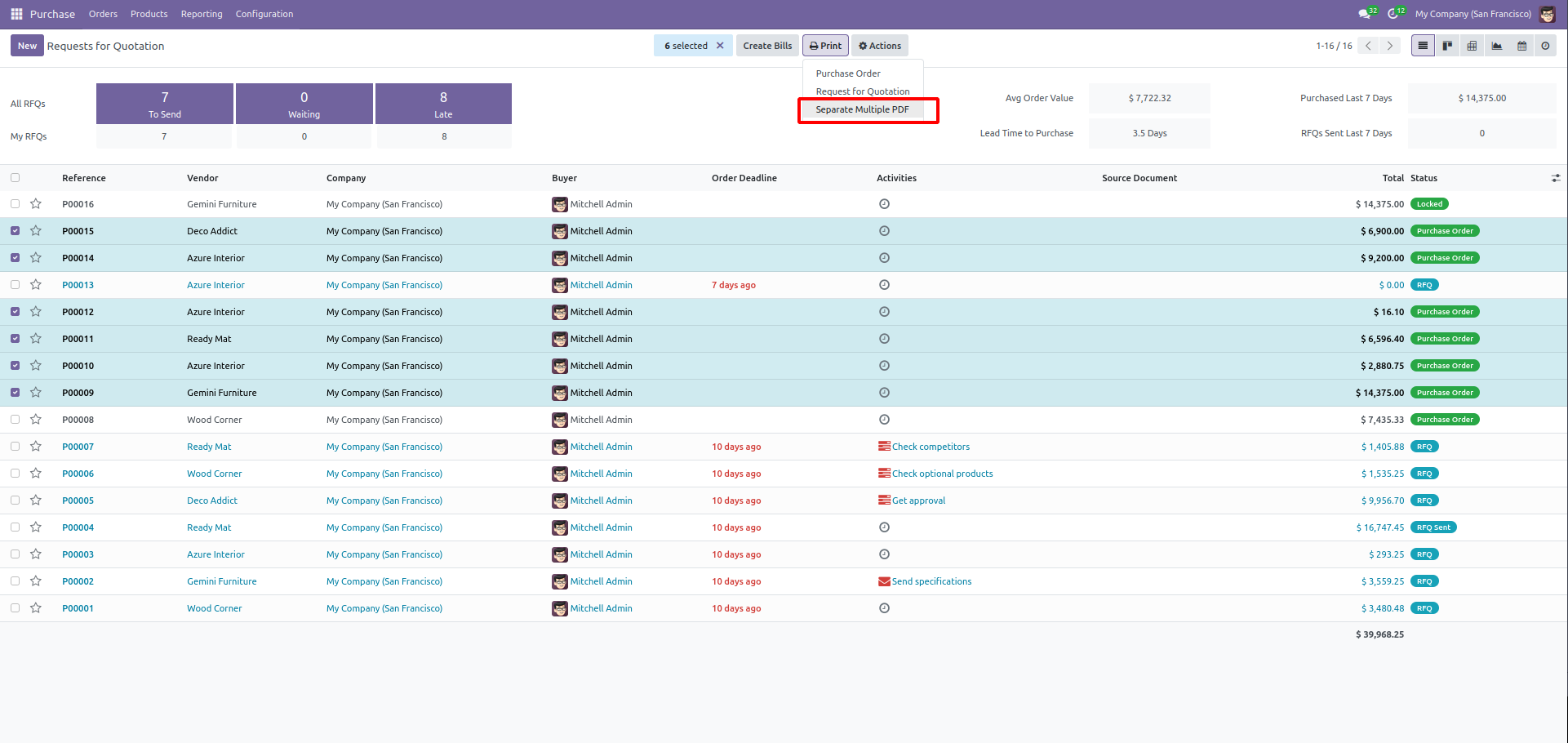Open the Actions dropdown

tap(880, 46)
